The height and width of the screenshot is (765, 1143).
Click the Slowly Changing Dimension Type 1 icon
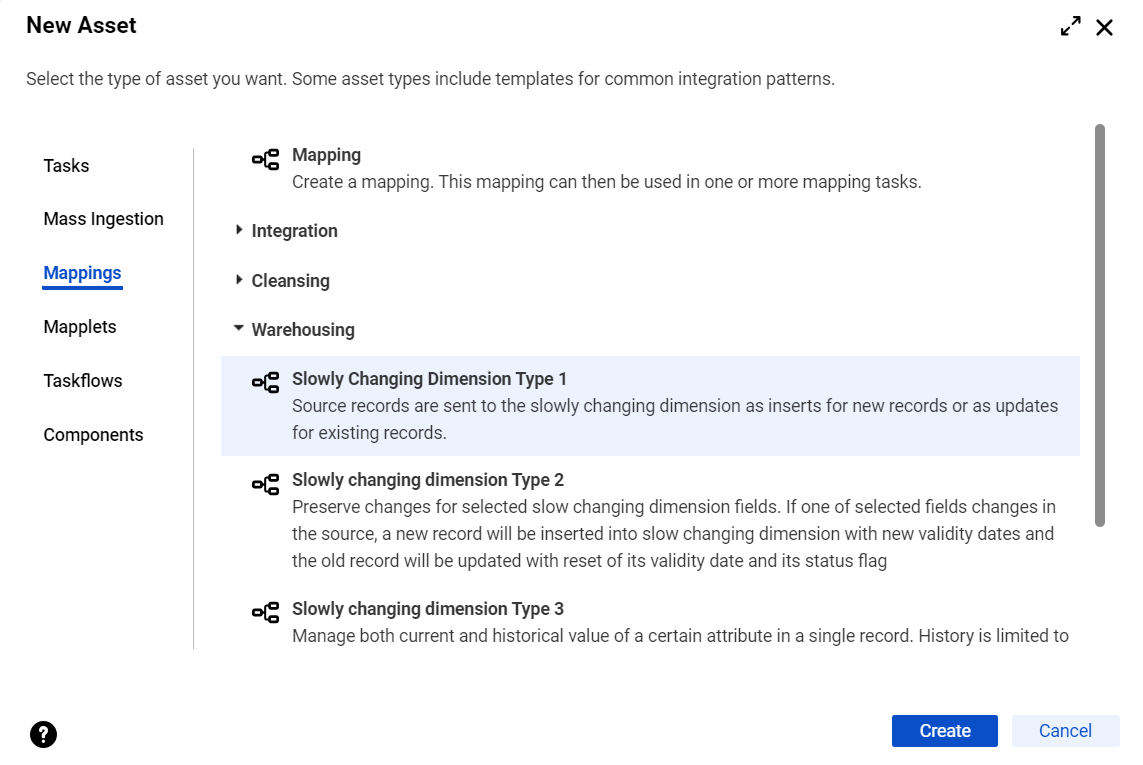click(265, 382)
